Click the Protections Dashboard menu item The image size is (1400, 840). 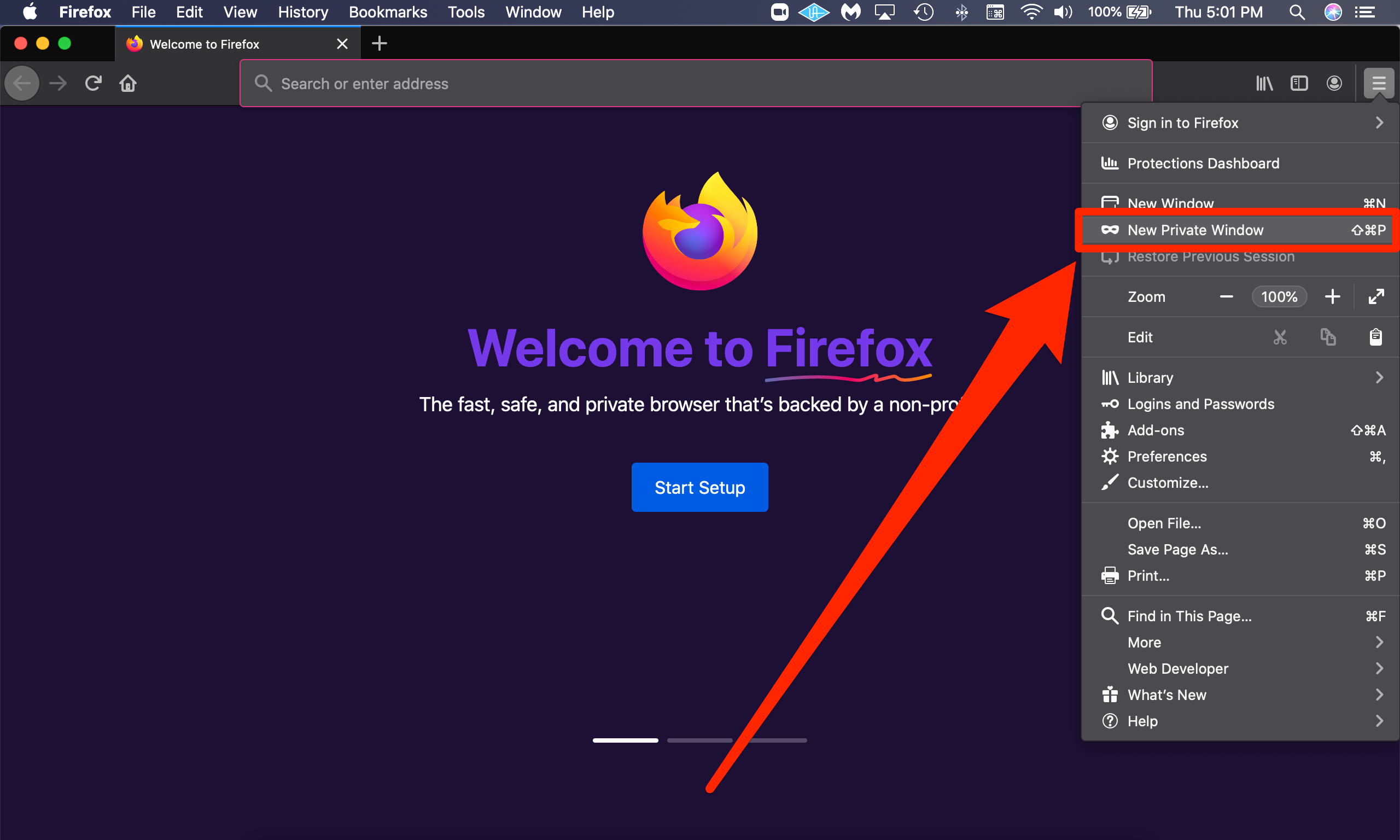pos(1203,163)
